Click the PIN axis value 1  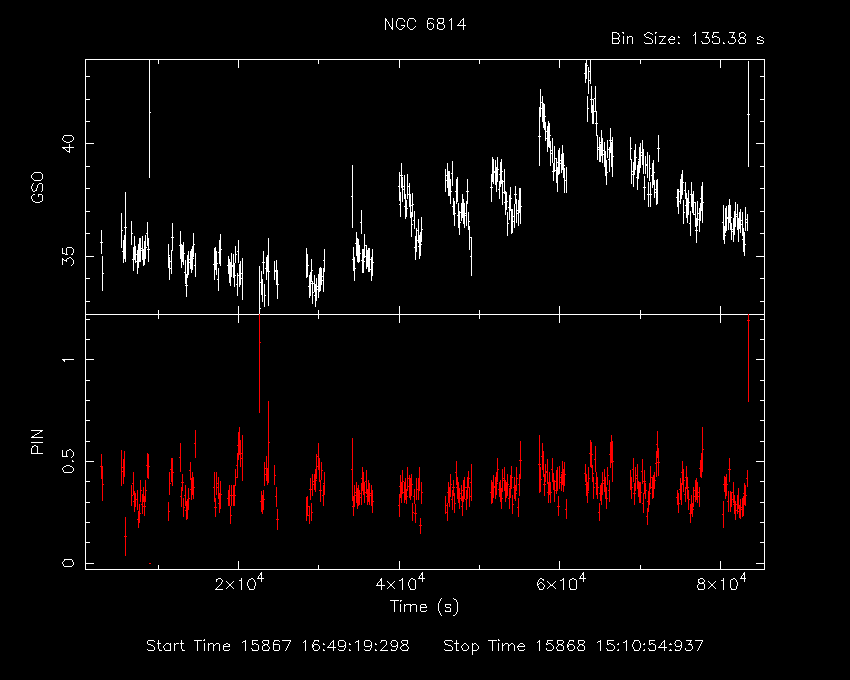tap(68, 360)
